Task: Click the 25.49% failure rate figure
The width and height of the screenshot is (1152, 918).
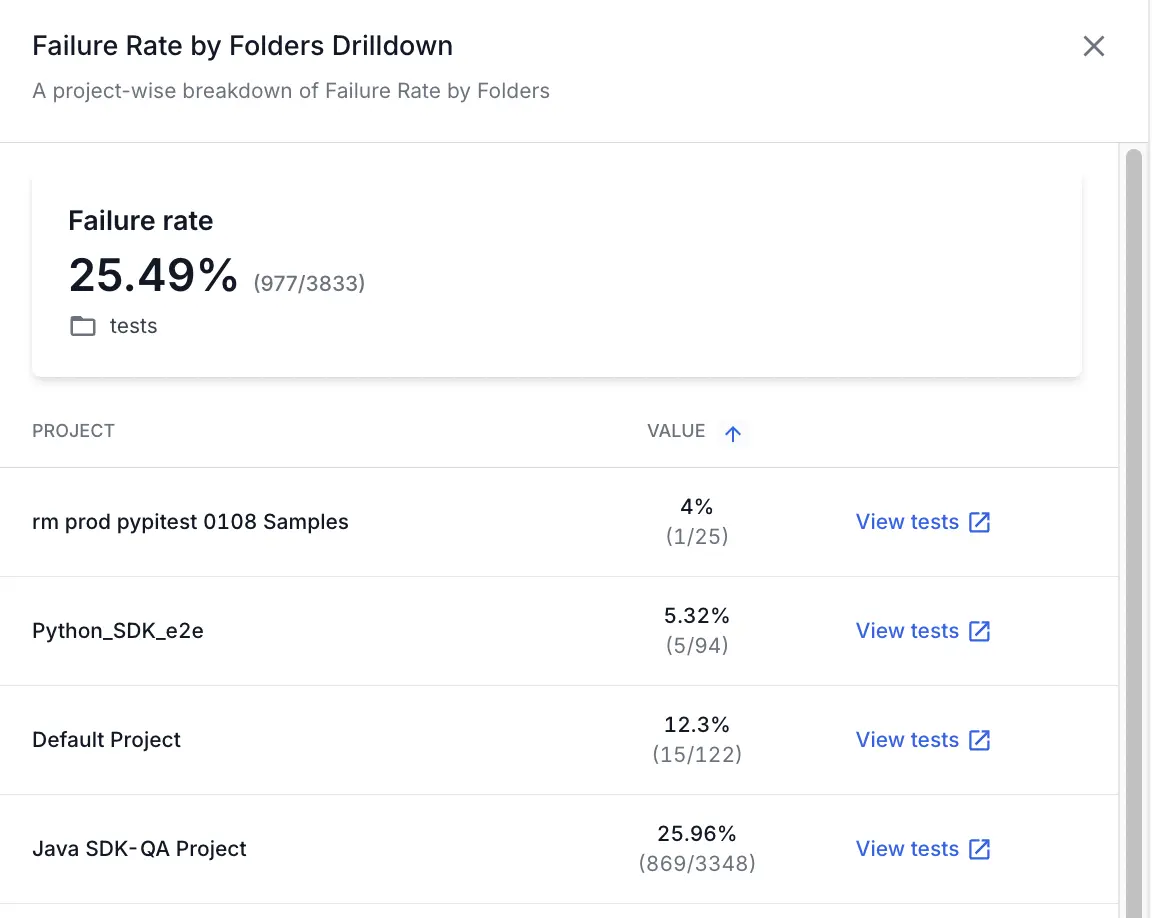Action: tap(153, 275)
